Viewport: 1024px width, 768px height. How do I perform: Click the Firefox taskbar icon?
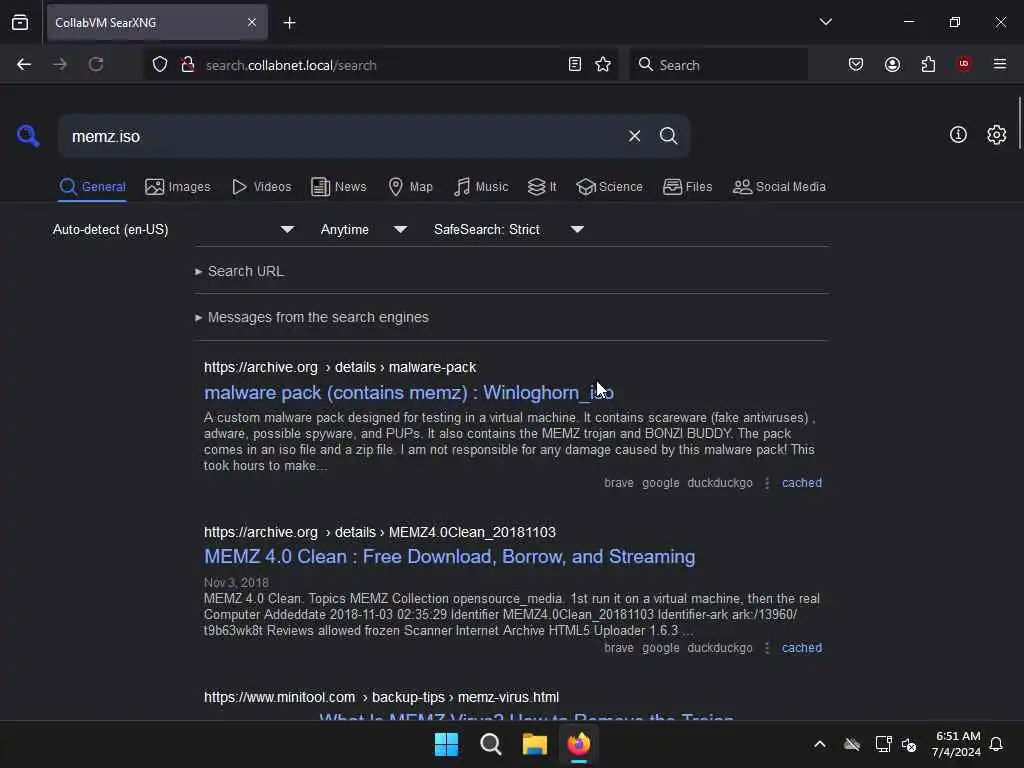(x=579, y=744)
